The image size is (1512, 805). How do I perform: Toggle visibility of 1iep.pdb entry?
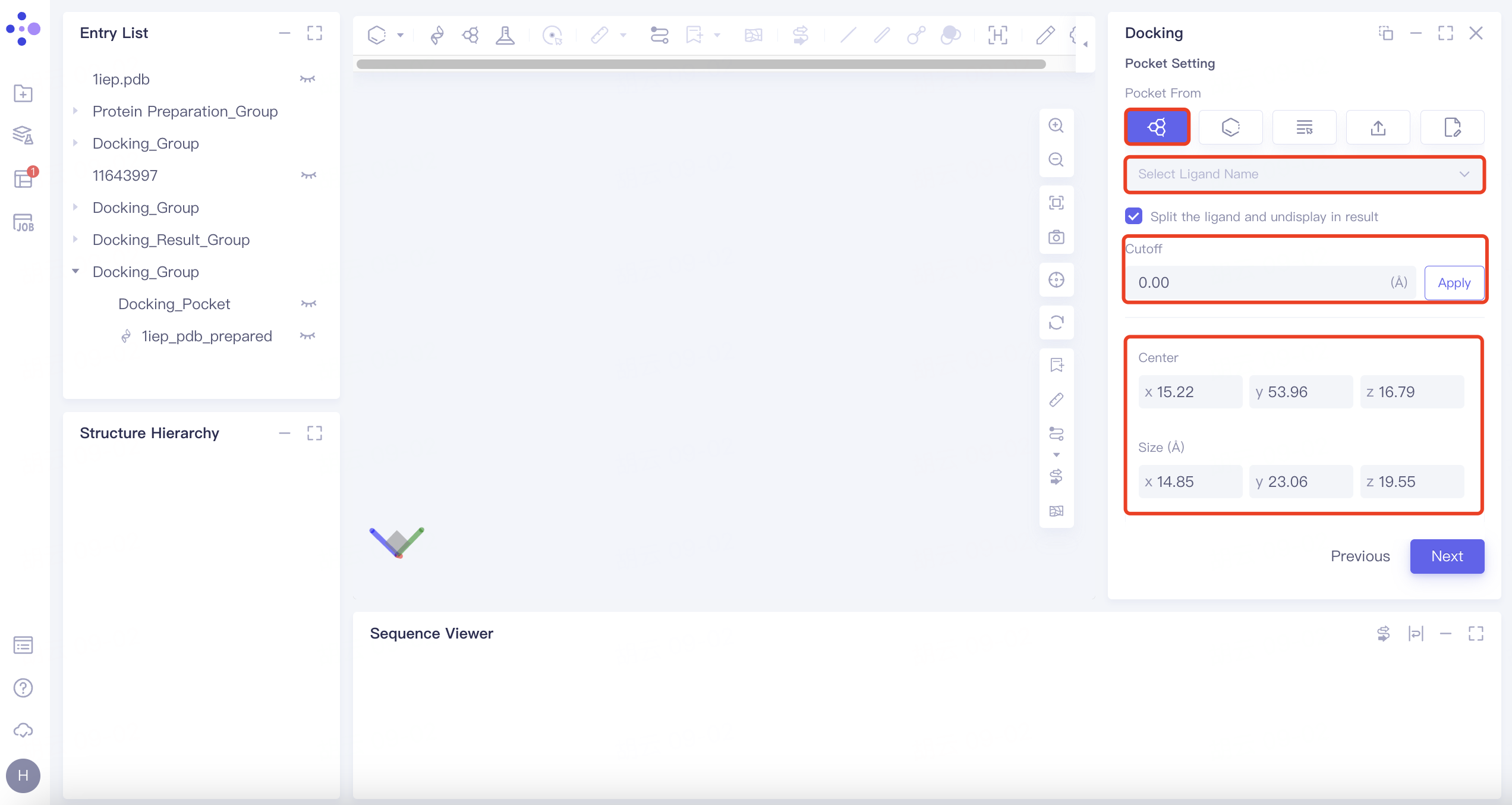(307, 79)
